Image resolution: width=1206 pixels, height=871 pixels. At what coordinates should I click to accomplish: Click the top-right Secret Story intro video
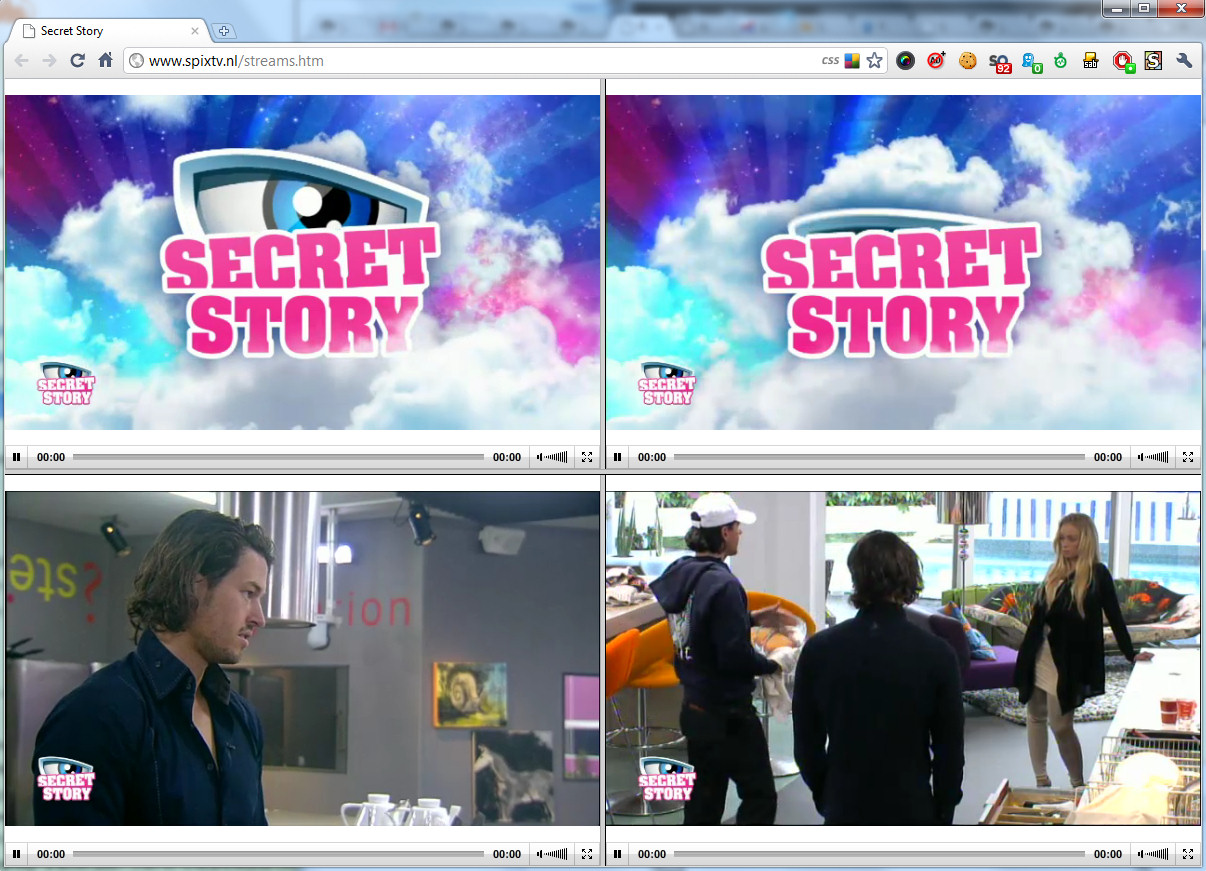(903, 263)
